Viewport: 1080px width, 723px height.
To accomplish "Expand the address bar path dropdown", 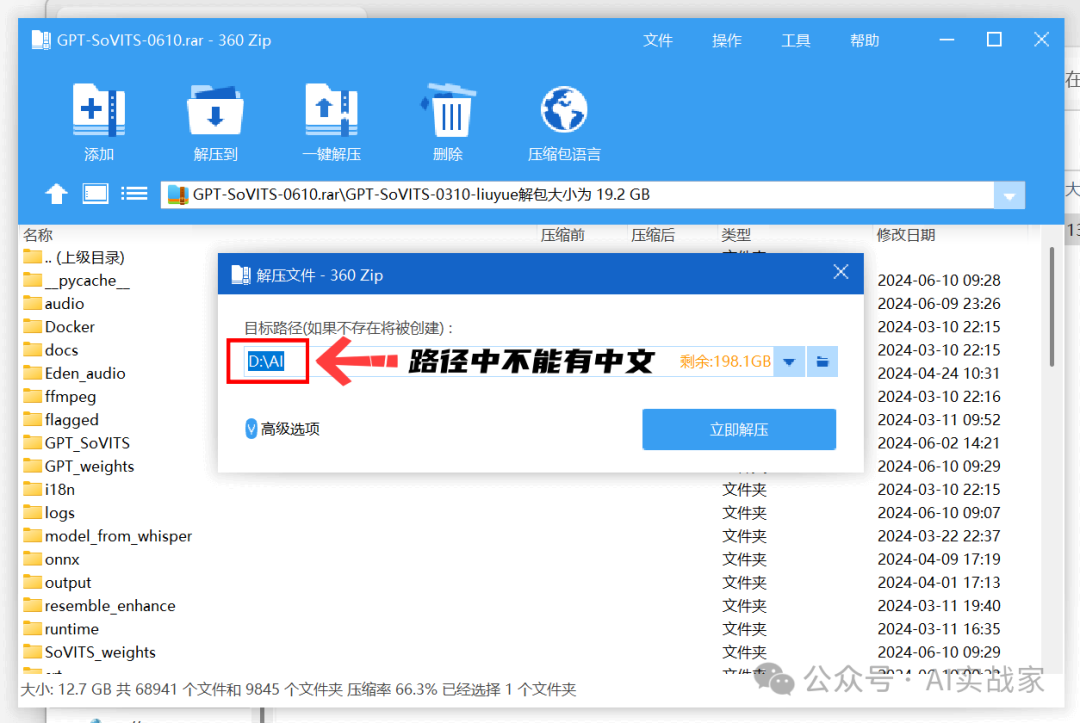I will coord(1009,196).
